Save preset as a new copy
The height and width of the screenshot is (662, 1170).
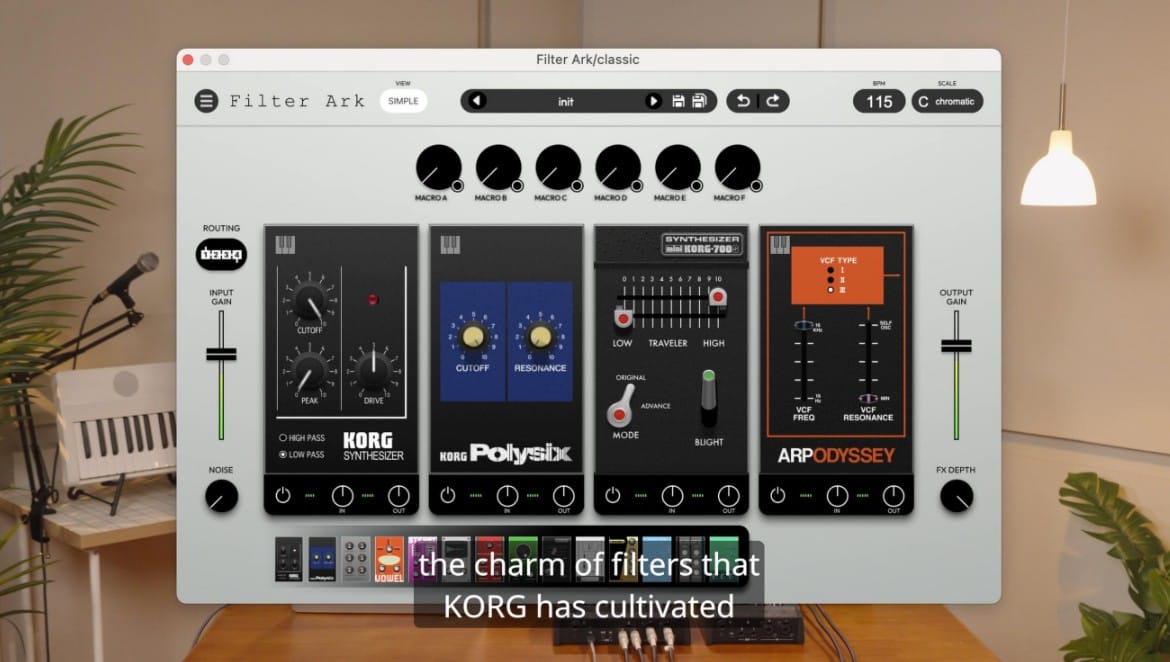point(699,101)
